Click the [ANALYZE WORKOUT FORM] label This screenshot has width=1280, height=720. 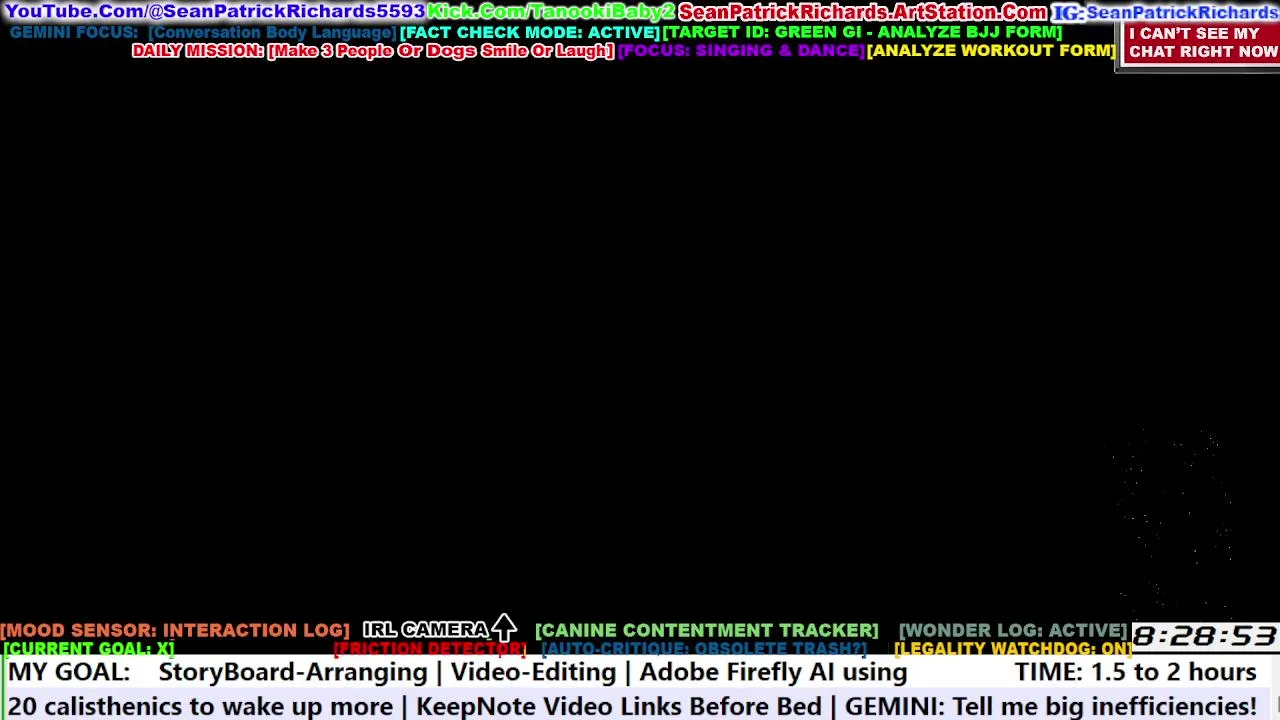(x=991, y=50)
